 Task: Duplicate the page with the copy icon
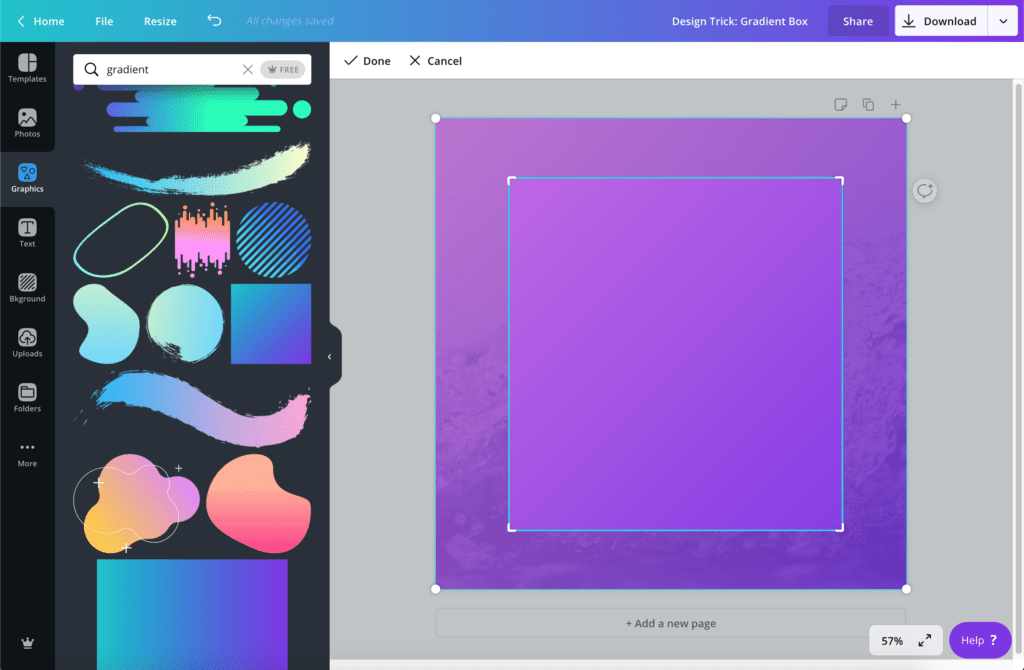tap(868, 104)
